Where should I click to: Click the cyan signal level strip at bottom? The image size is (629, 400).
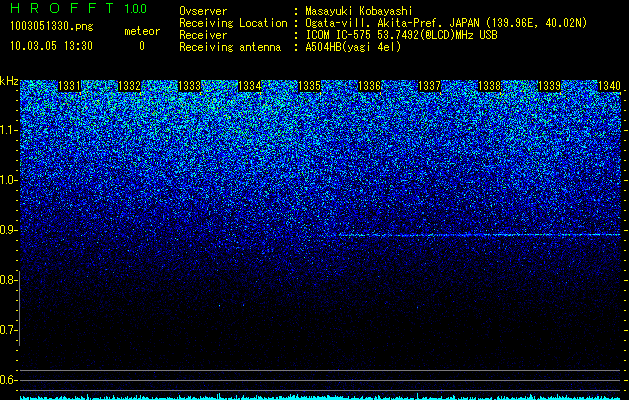click(x=320, y=397)
